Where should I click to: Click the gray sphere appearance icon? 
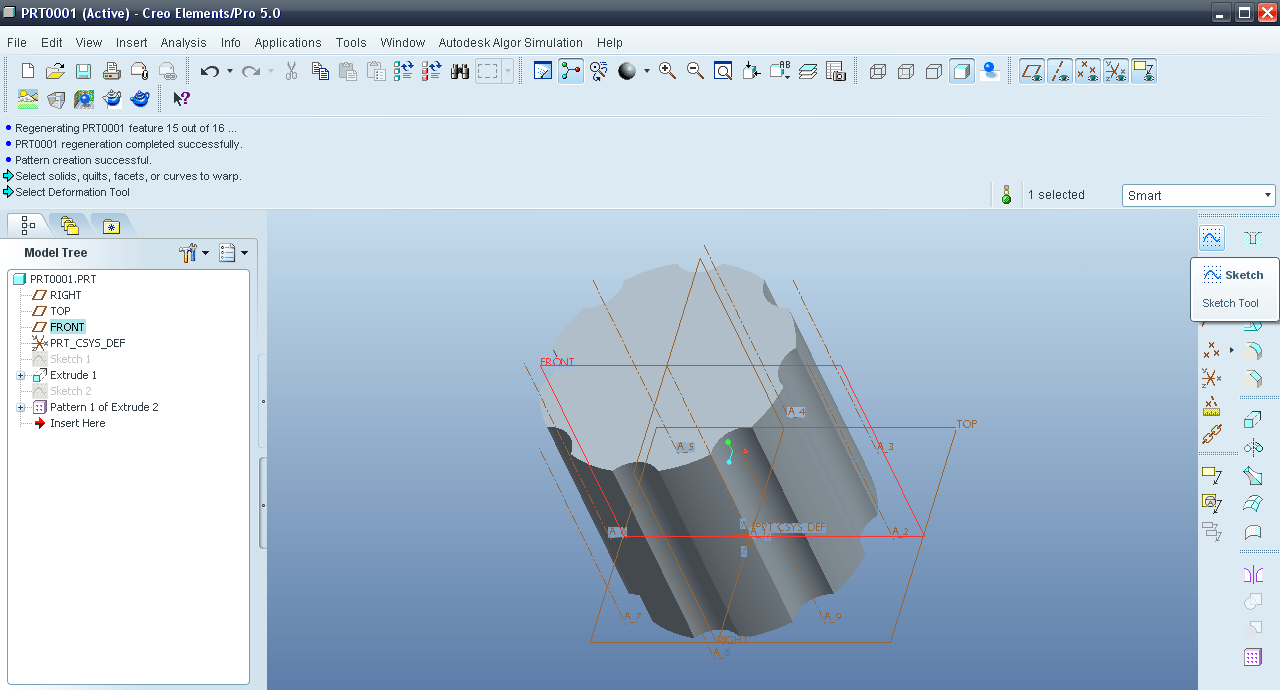click(627, 71)
